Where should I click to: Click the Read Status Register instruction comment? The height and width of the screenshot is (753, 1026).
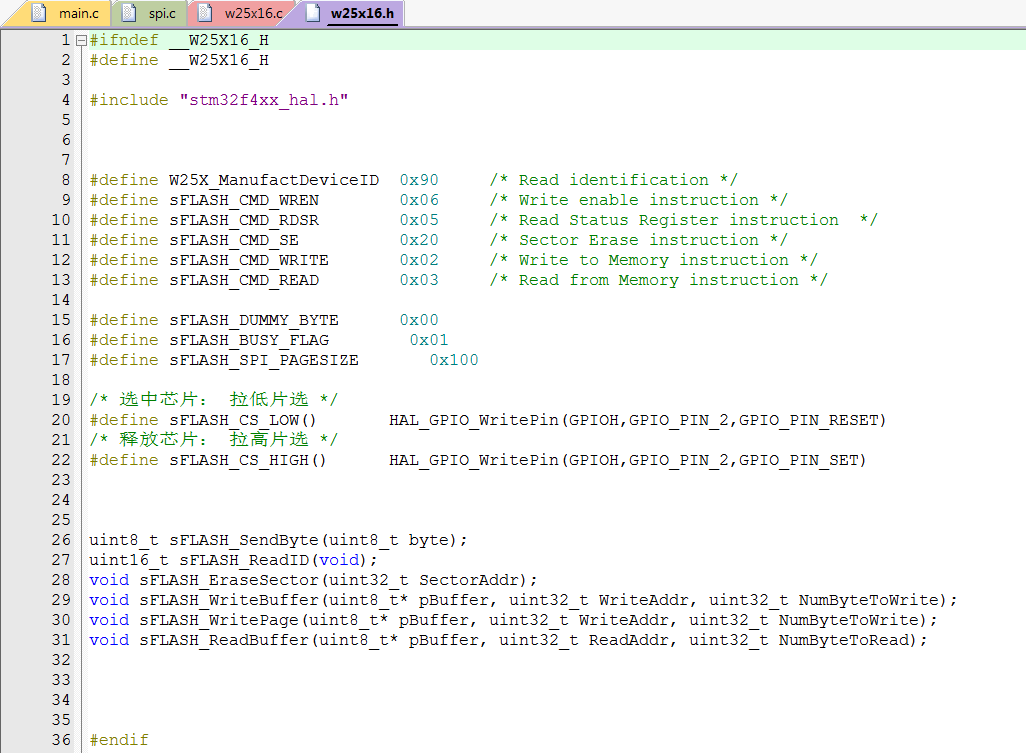(683, 220)
